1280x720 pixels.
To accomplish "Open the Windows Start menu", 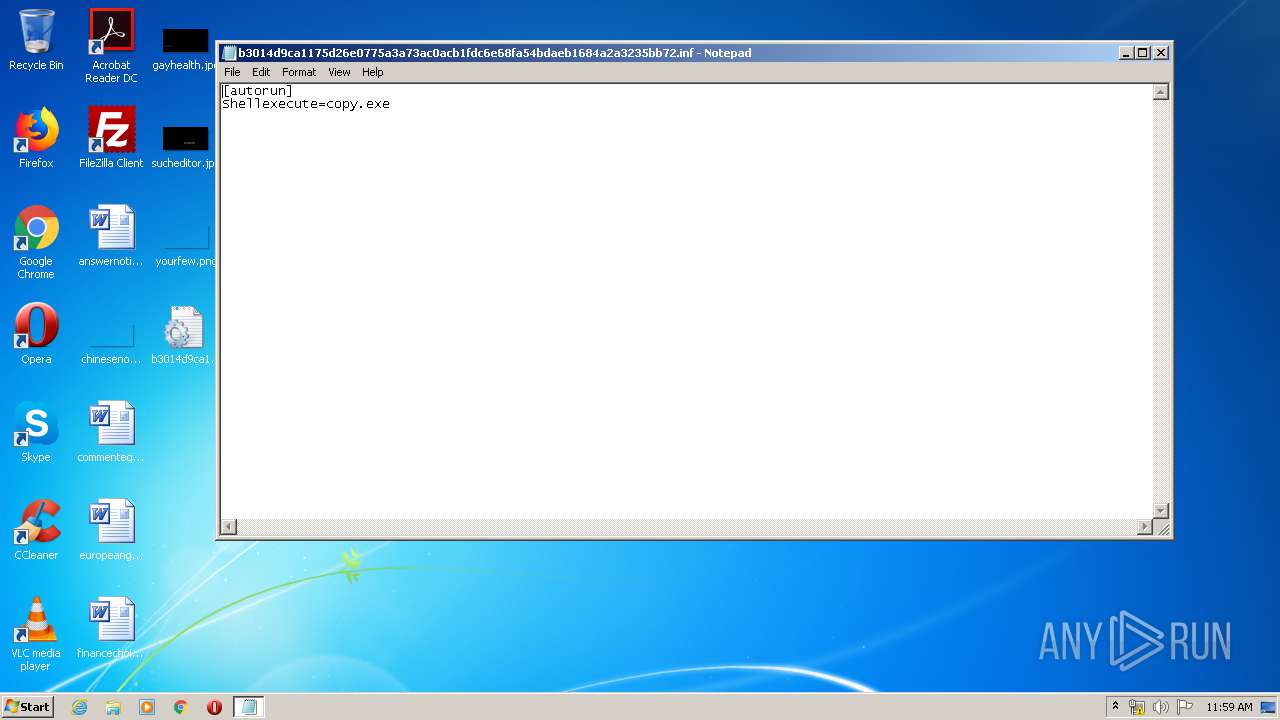I will 27,707.
